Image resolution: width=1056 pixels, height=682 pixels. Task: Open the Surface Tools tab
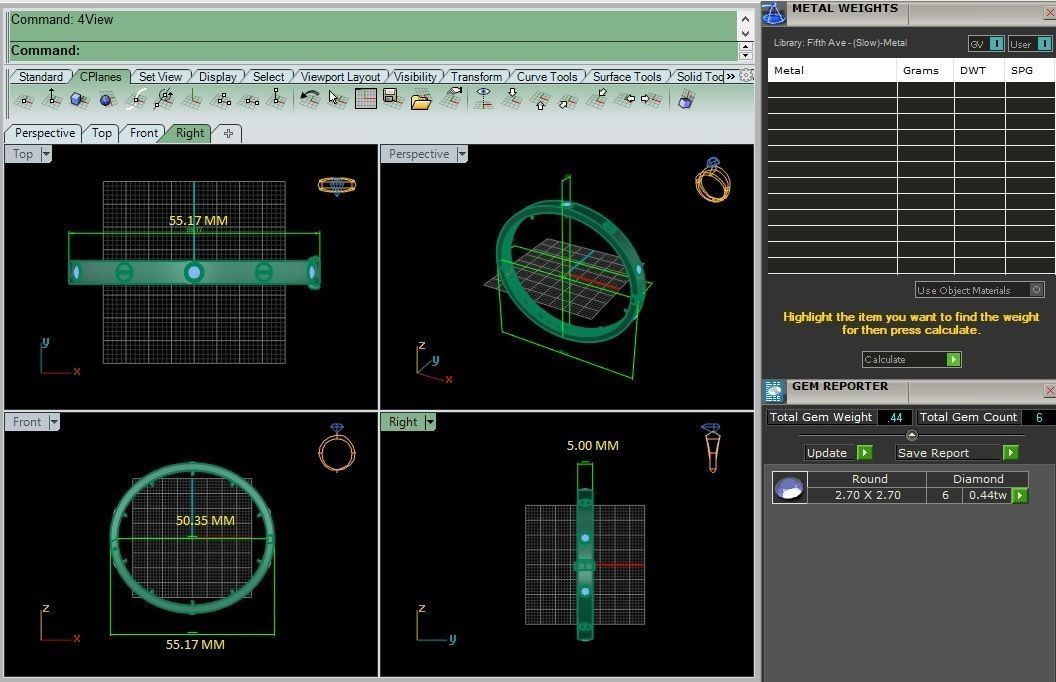(x=627, y=77)
